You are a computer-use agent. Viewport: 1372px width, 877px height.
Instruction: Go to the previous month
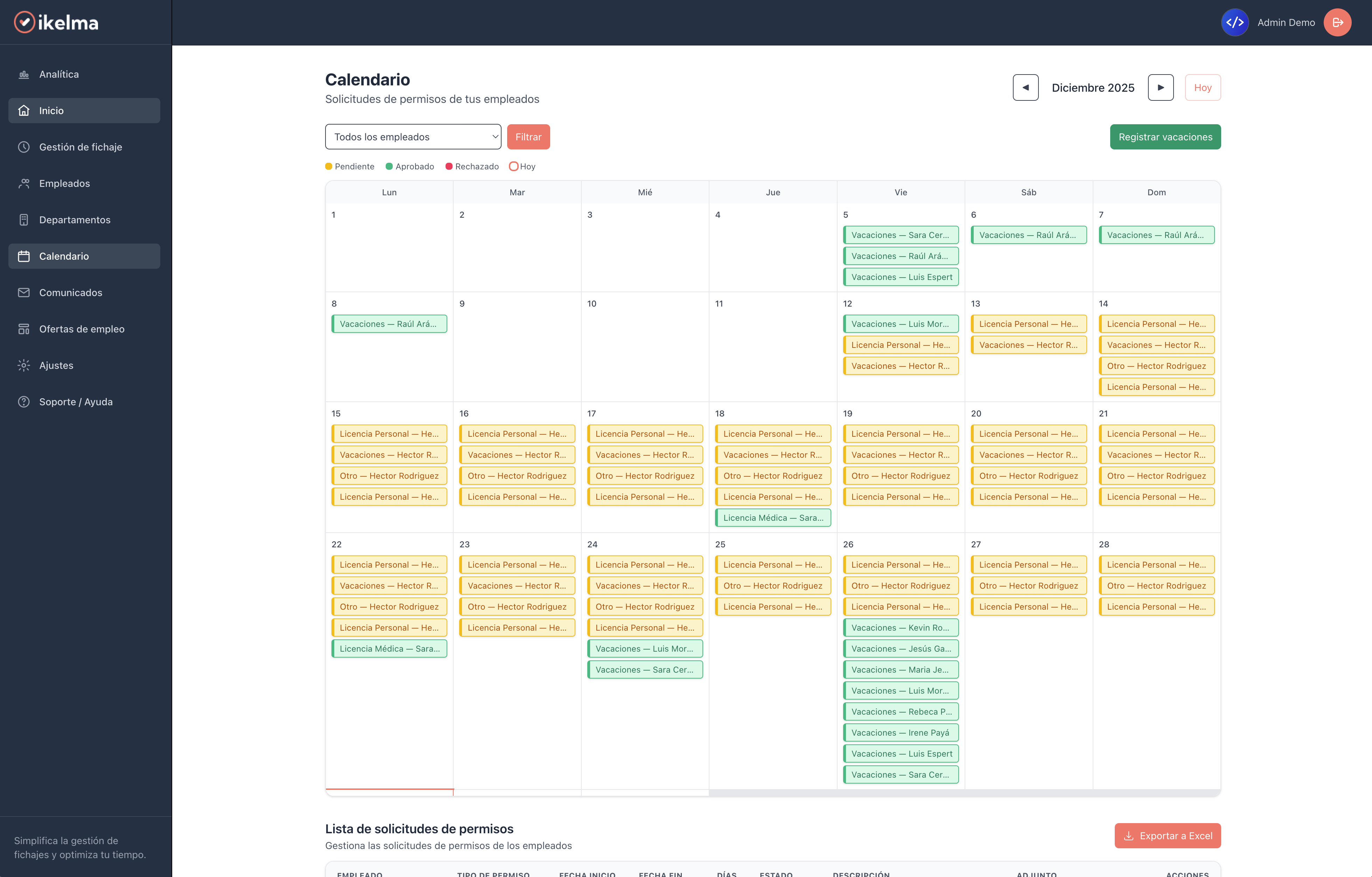point(1025,87)
